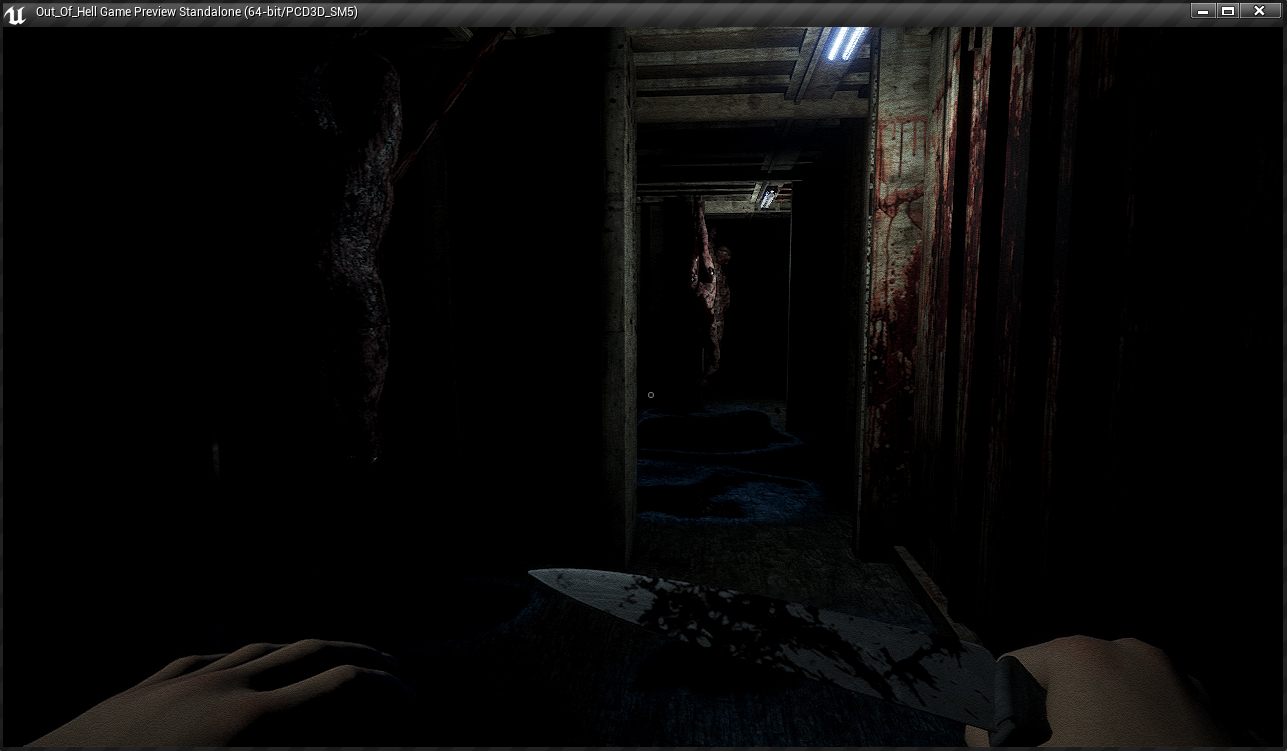This screenshot has width=1287, height=751.
Task: Click the nearest fluorescent ceiling light
Action: [x=847, y=42]
